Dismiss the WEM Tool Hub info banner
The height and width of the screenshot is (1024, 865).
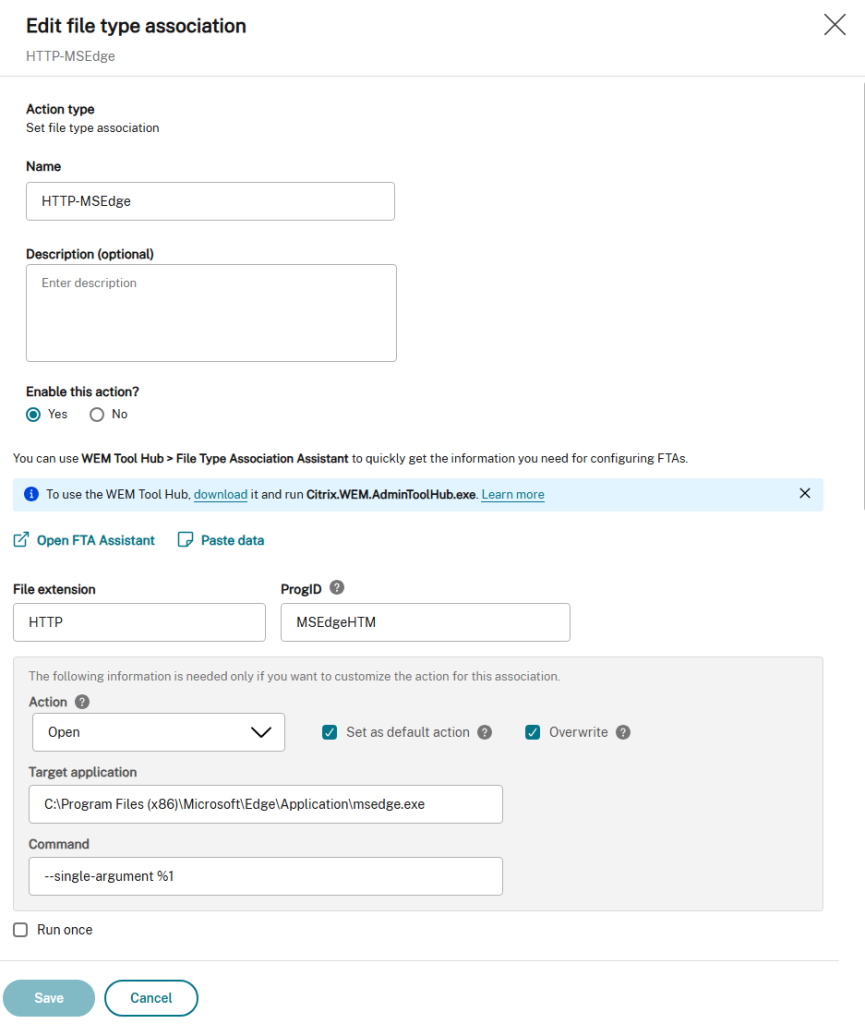805,493
